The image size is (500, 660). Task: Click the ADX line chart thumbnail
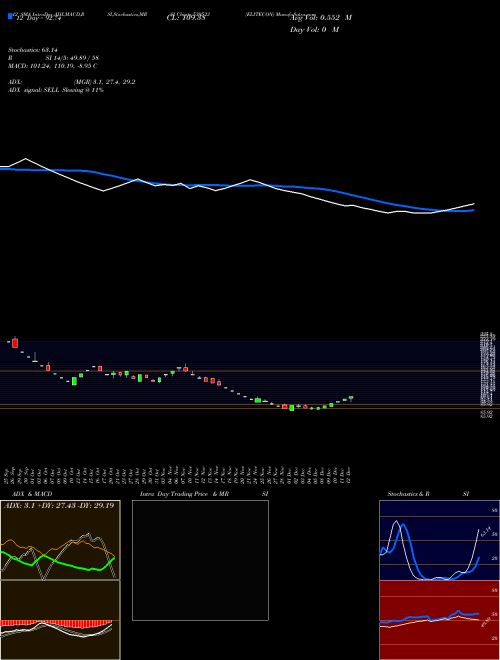60,540
